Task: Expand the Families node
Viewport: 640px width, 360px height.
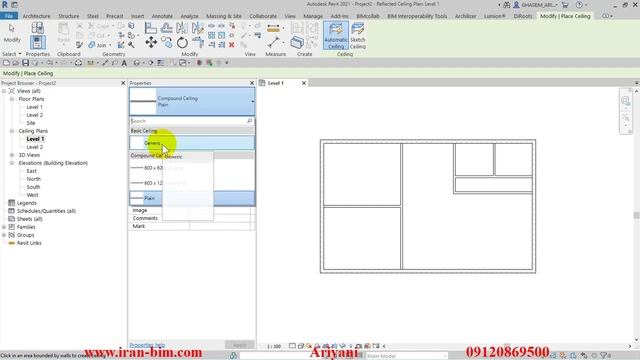Action: (4, 227)
